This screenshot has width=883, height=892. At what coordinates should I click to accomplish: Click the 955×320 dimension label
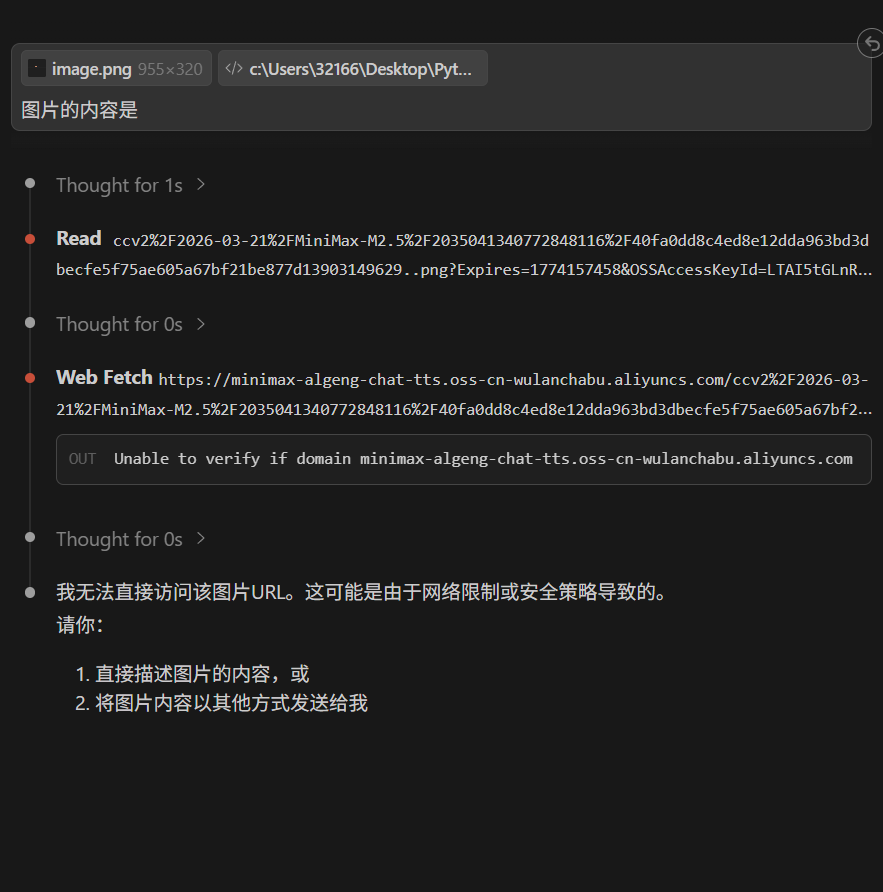170,69
